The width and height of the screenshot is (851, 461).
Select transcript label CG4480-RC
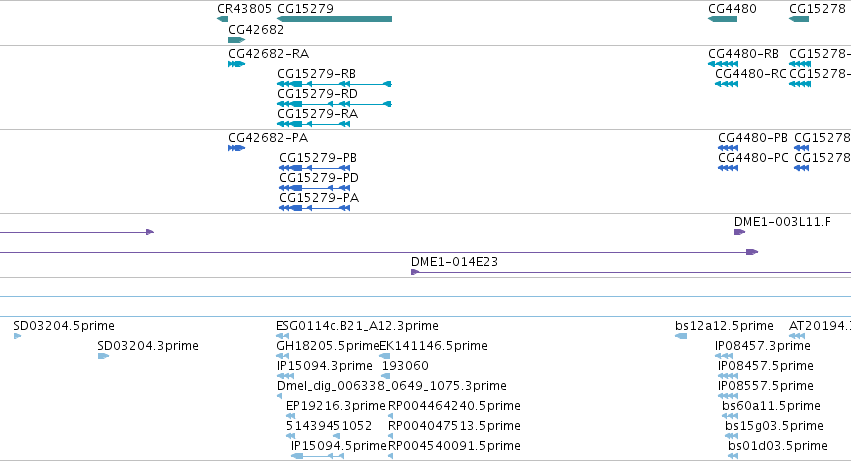pos(751,74)
